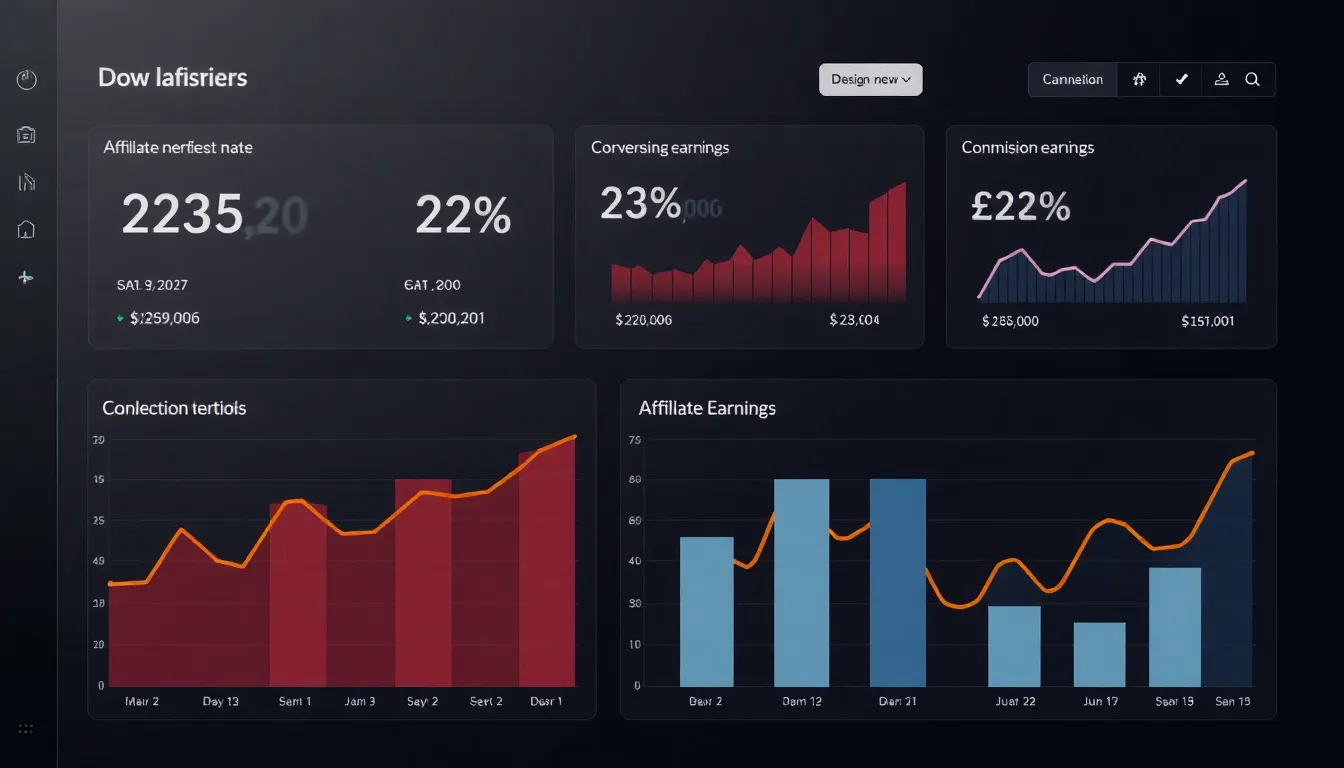Open the $259,006 earnings link
This screenshot has width=1344, height=768.
(163, 318)
